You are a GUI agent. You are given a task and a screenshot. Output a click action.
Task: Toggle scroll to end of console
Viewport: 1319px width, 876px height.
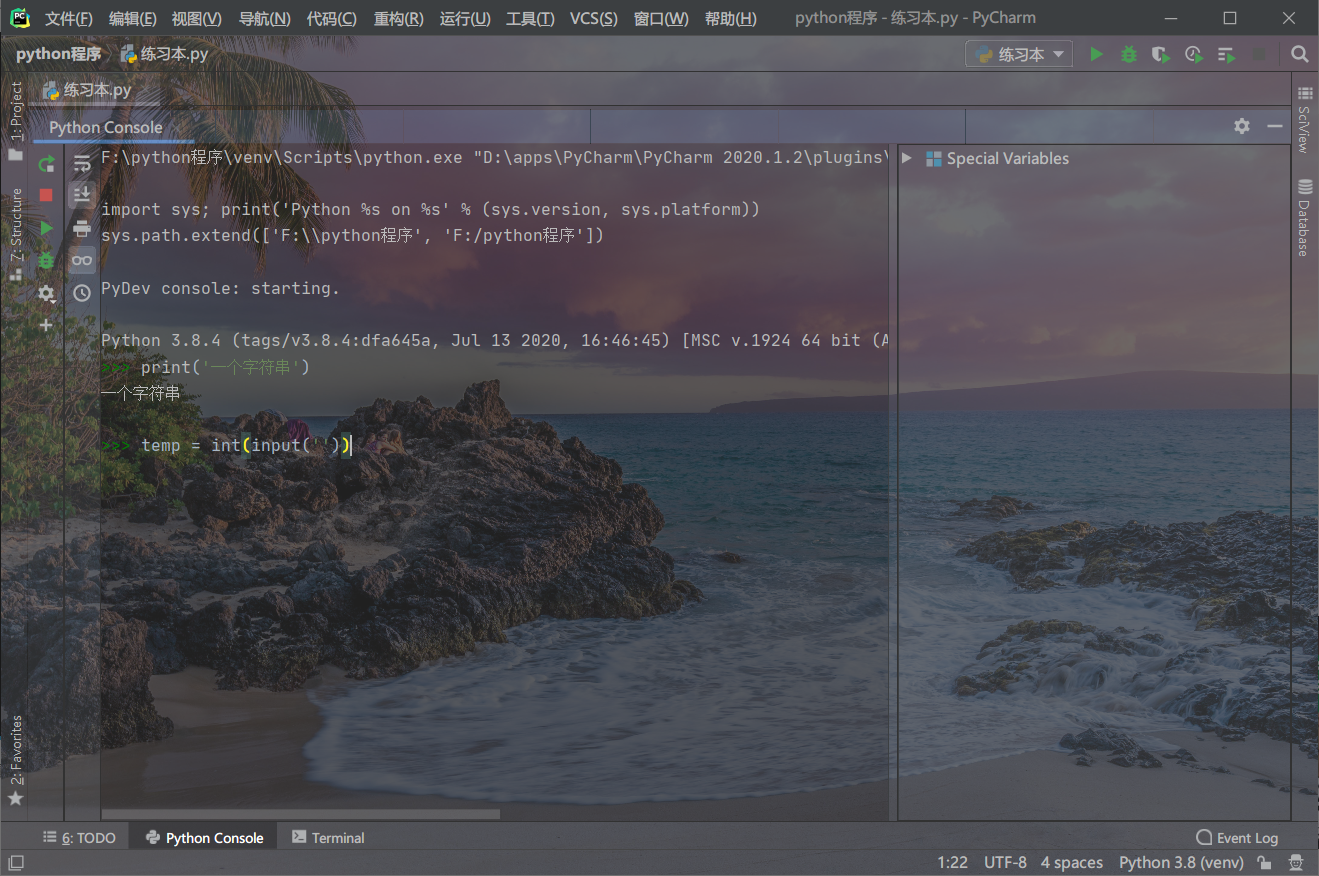pos(82,194)
